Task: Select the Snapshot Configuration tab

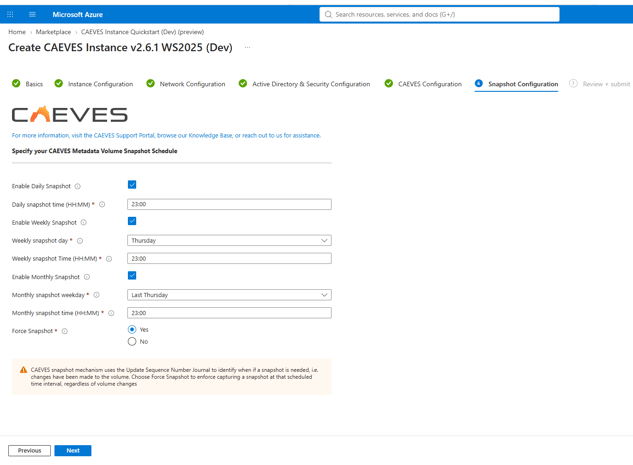Action: click(523, 84)
